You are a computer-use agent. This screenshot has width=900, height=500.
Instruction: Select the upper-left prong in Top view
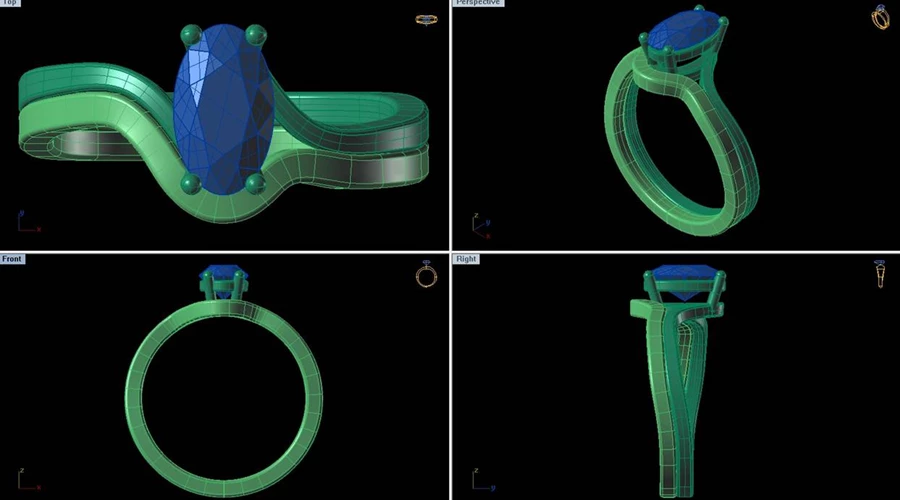tap(188, 37)
